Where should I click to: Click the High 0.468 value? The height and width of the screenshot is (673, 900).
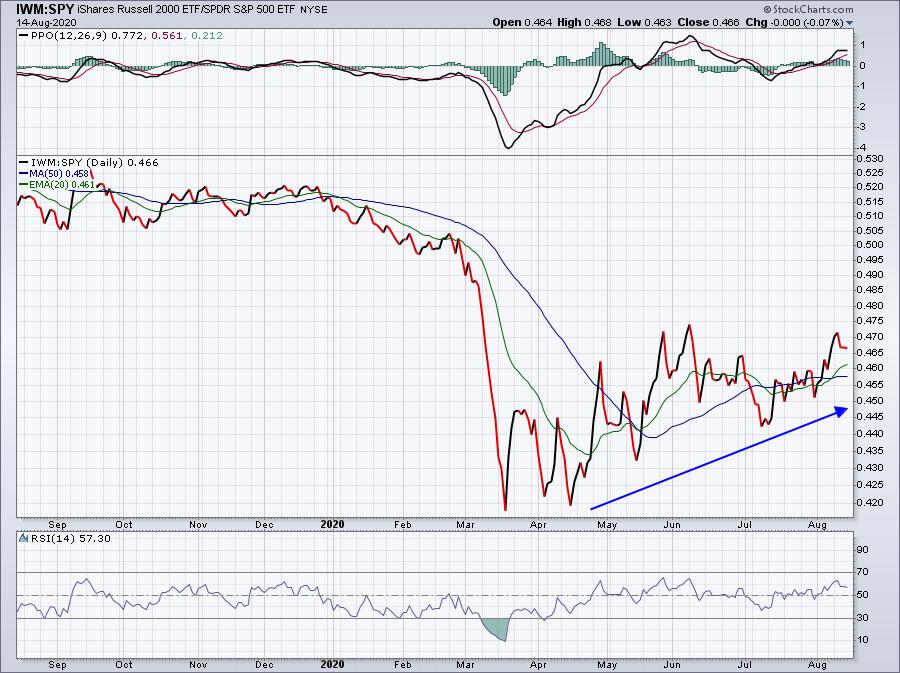pos(584,22)
